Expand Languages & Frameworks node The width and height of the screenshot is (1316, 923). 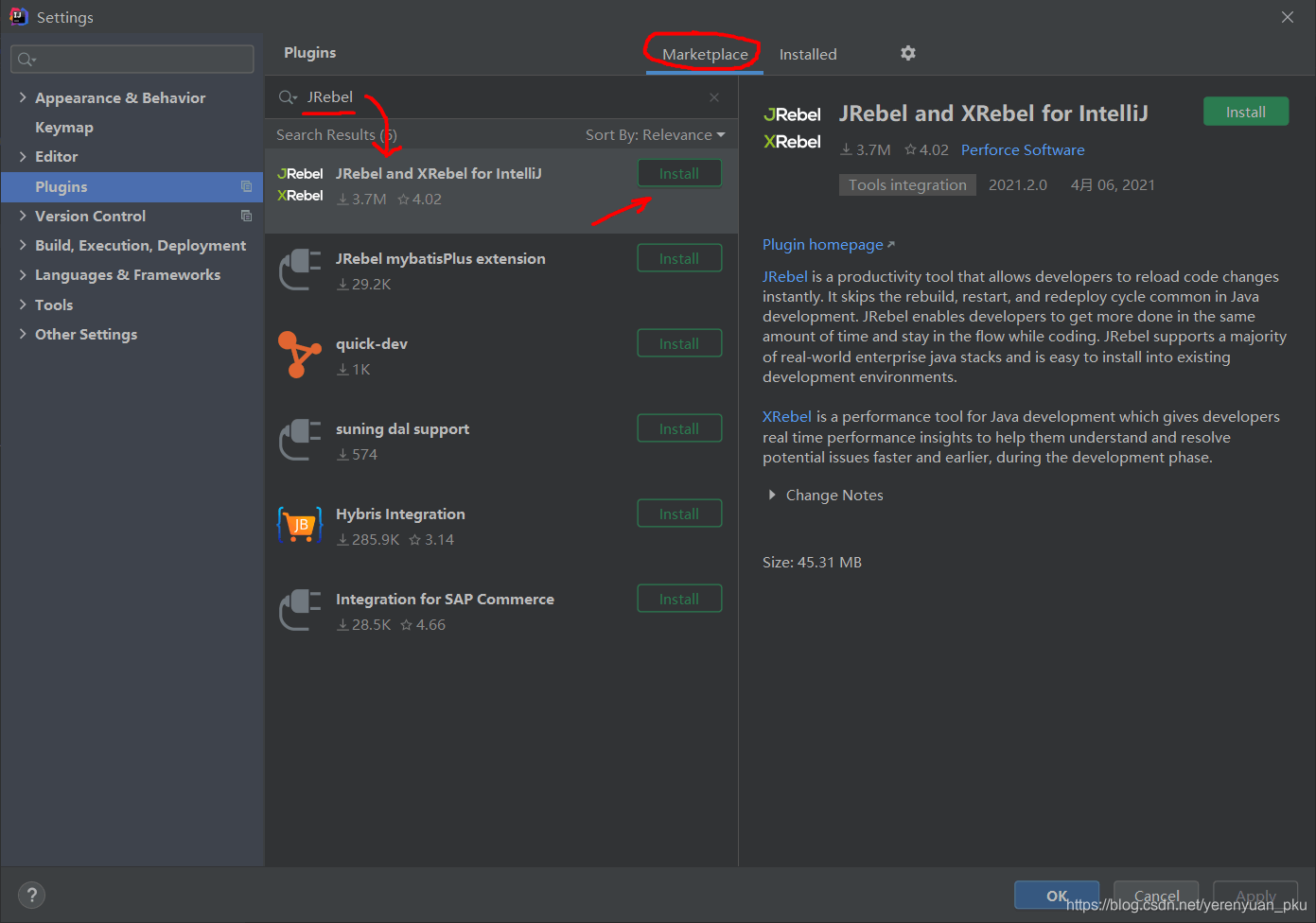tap(23, 274)
